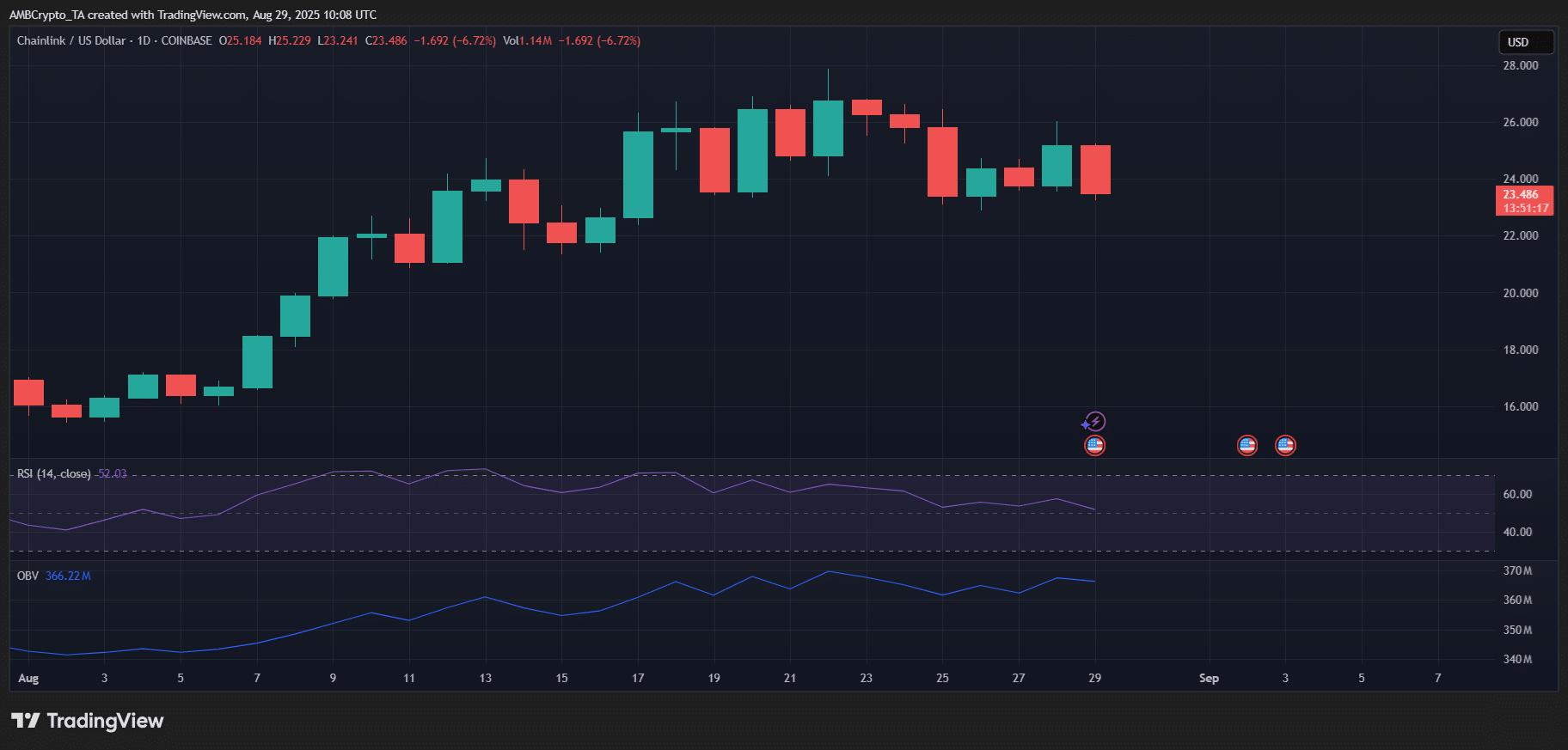Click the 60.00 label on RSI axis
Image resolution: width=1568 pixels, height=750 pixels.
[x=1517, y=494]
